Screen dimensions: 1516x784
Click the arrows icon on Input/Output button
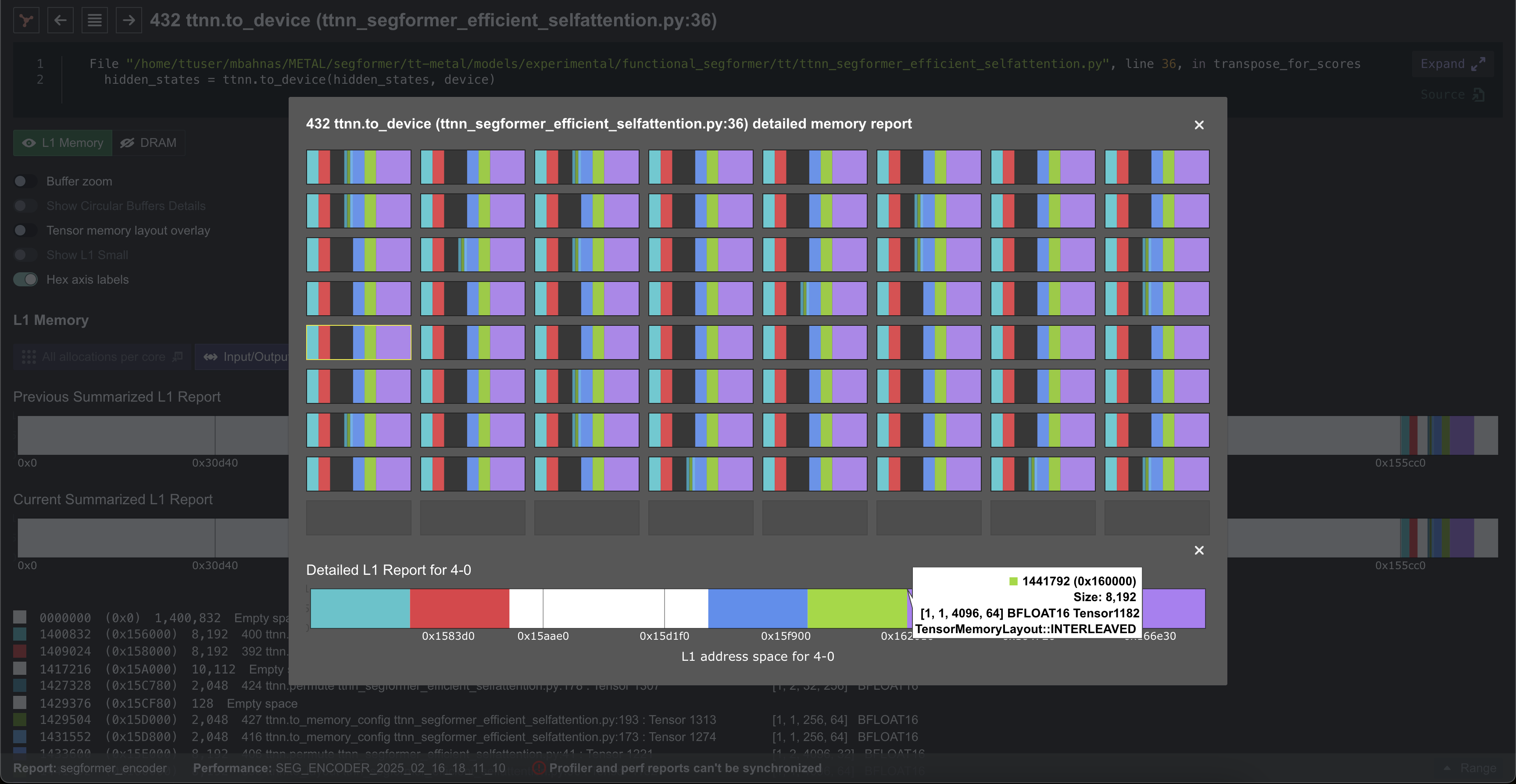pos(211,357)
